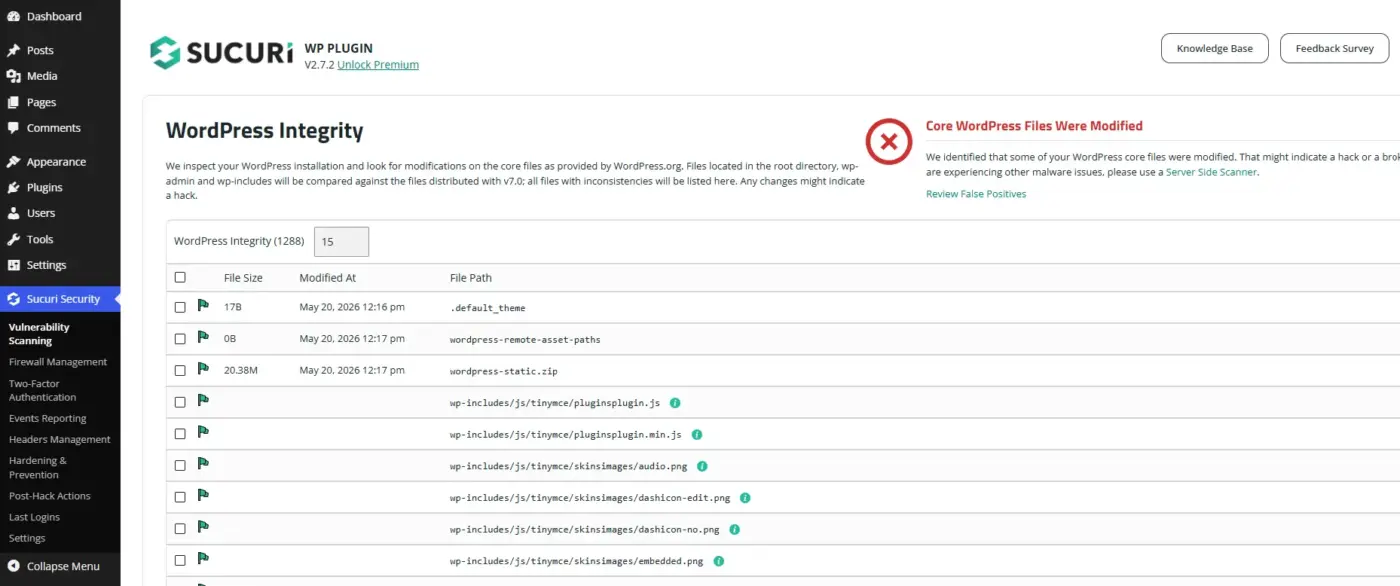Check the dashicon-edit.png row checkbox

pyautogui.click(x=180, y=497)
